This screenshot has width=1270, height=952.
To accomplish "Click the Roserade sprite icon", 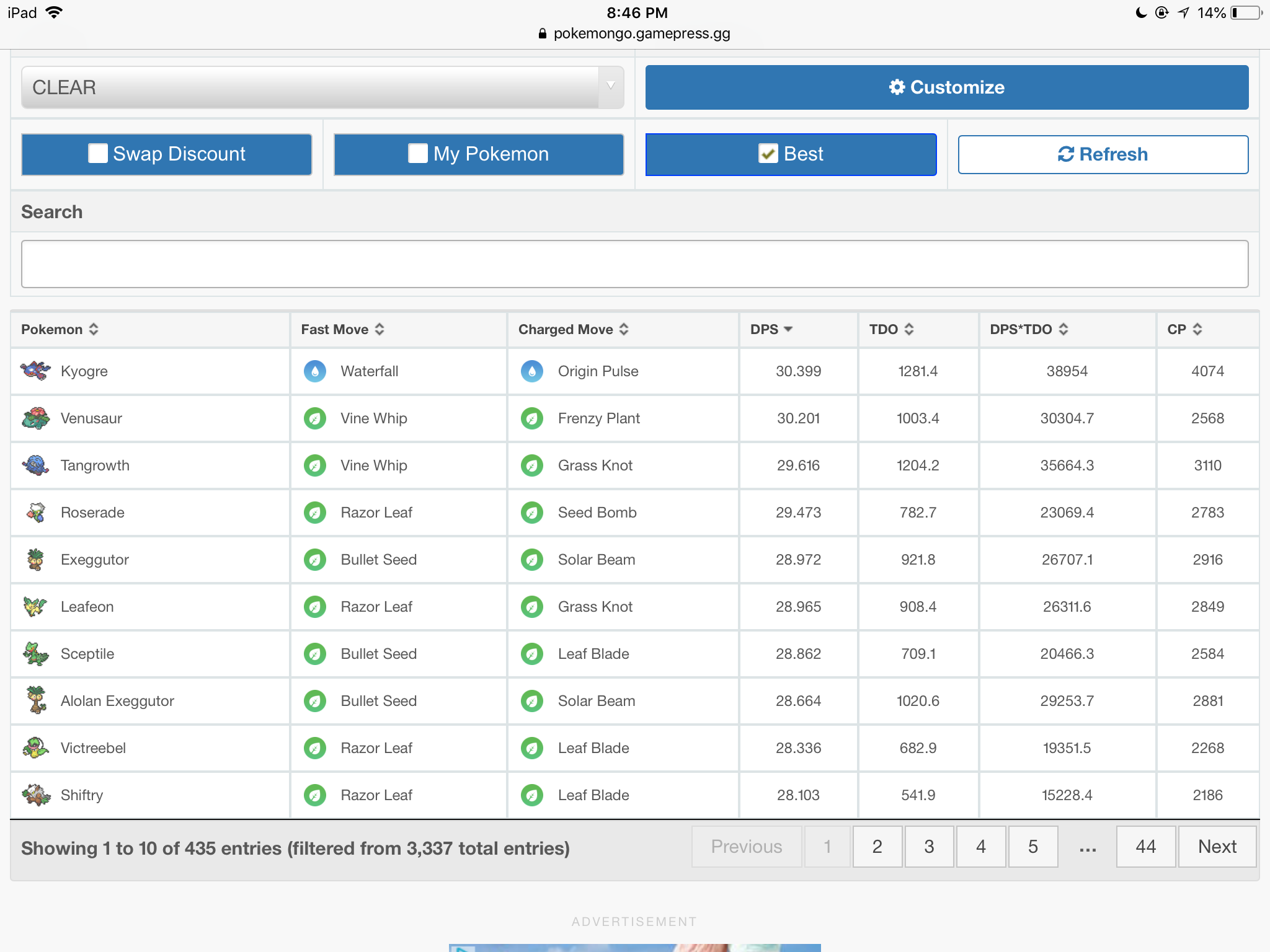I will coord(36,512).
